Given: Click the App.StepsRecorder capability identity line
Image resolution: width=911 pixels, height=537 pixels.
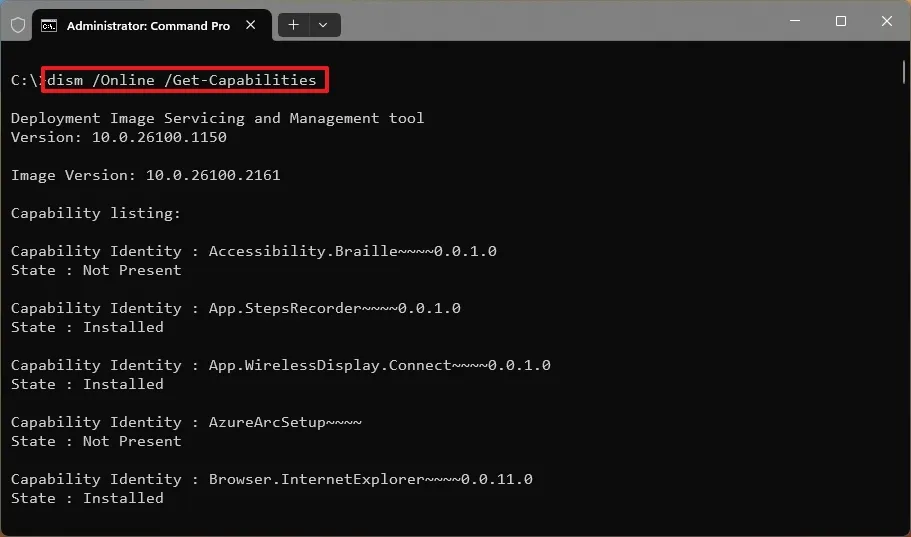Looking at the screenshot, I should tap(236, 308).
